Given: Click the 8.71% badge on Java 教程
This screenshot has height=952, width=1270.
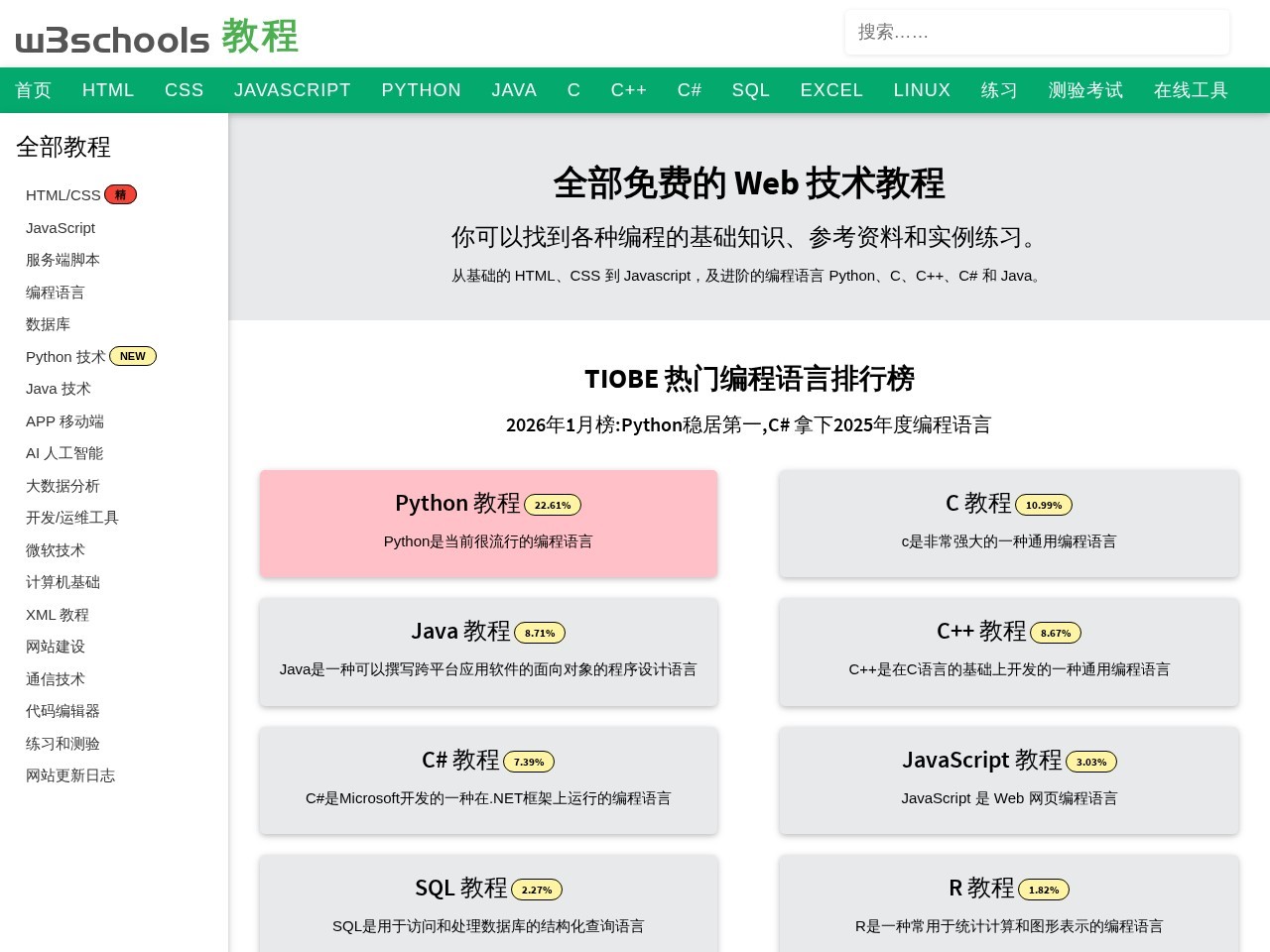Looking at the screenshot, I should (540, 633).
